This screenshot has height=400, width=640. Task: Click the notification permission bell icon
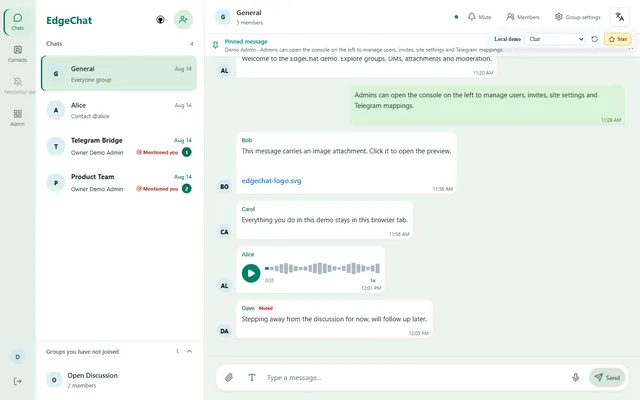pyautogui.click(x=18, y=82)
